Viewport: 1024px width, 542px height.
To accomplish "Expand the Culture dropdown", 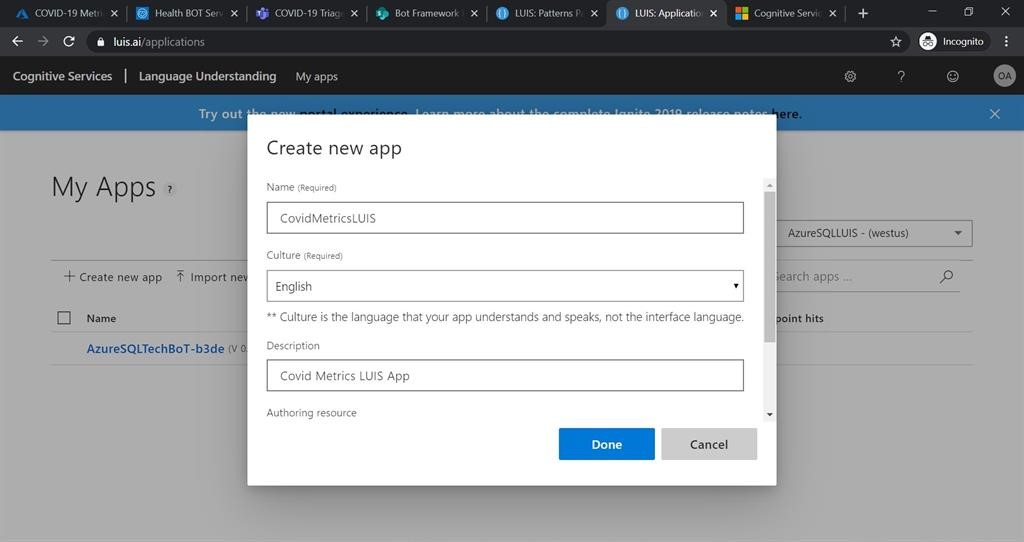I will 505,286.
